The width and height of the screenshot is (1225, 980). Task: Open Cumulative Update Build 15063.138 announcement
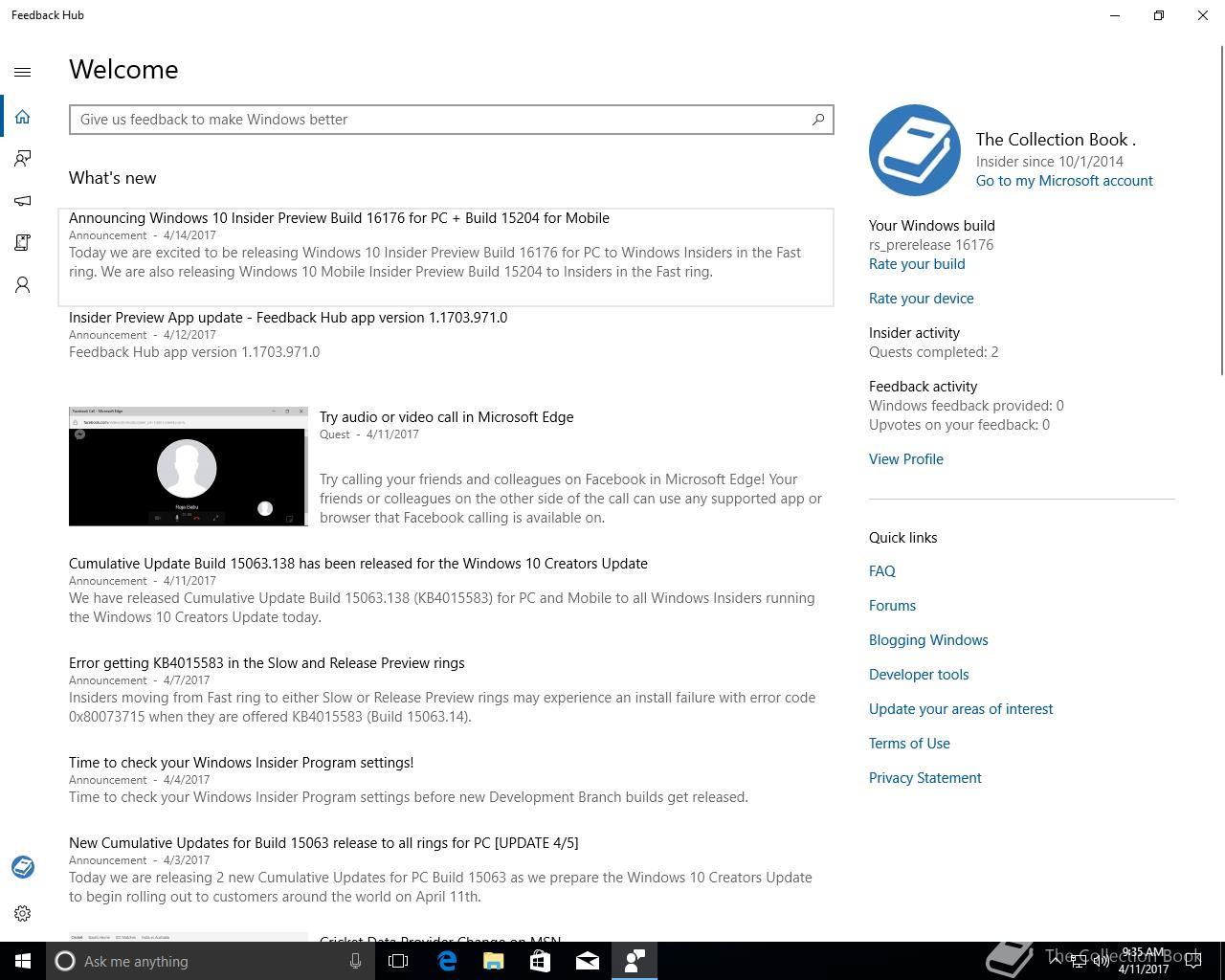tap(358, 564)
